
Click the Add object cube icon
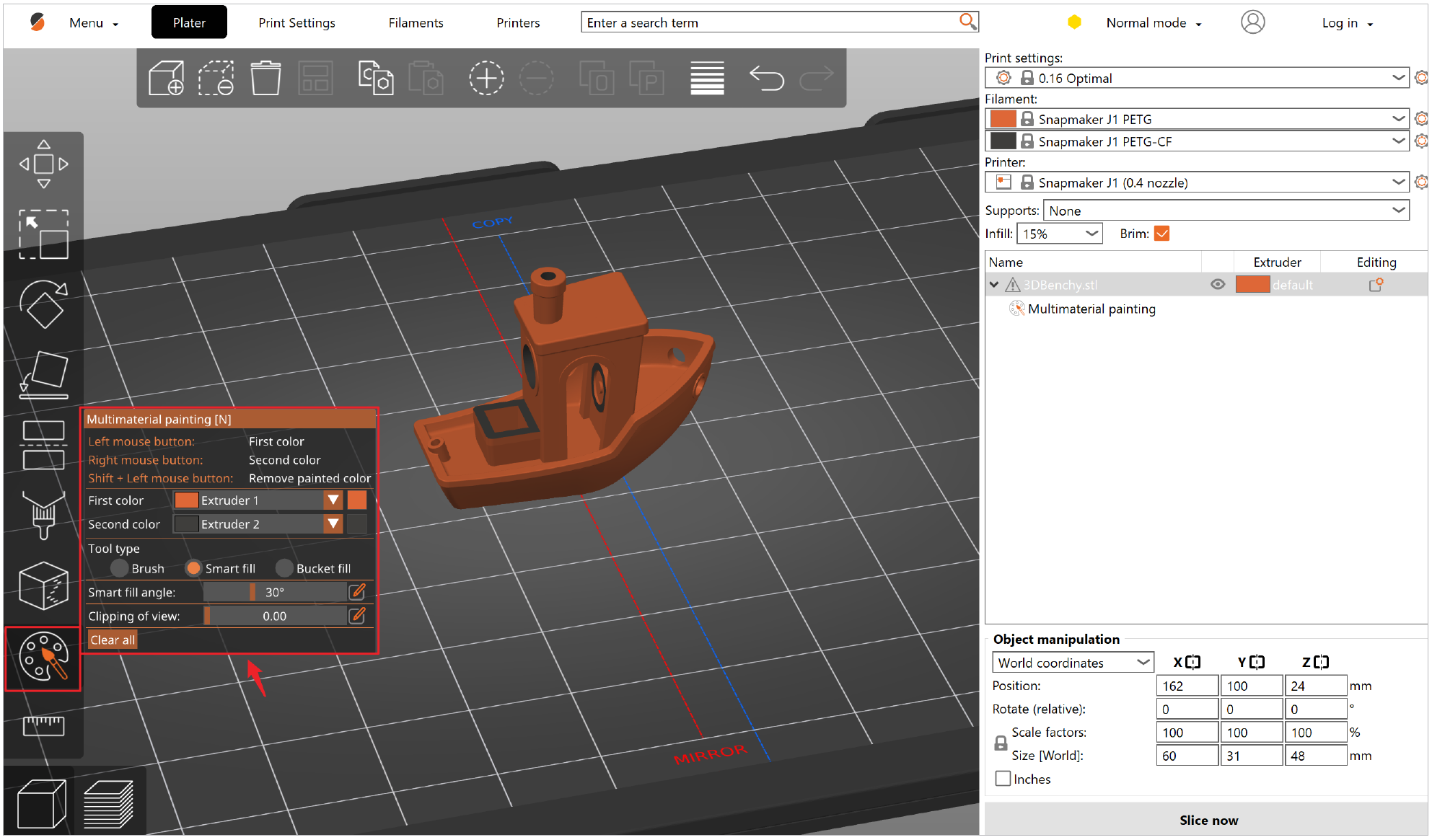(166, 78)
